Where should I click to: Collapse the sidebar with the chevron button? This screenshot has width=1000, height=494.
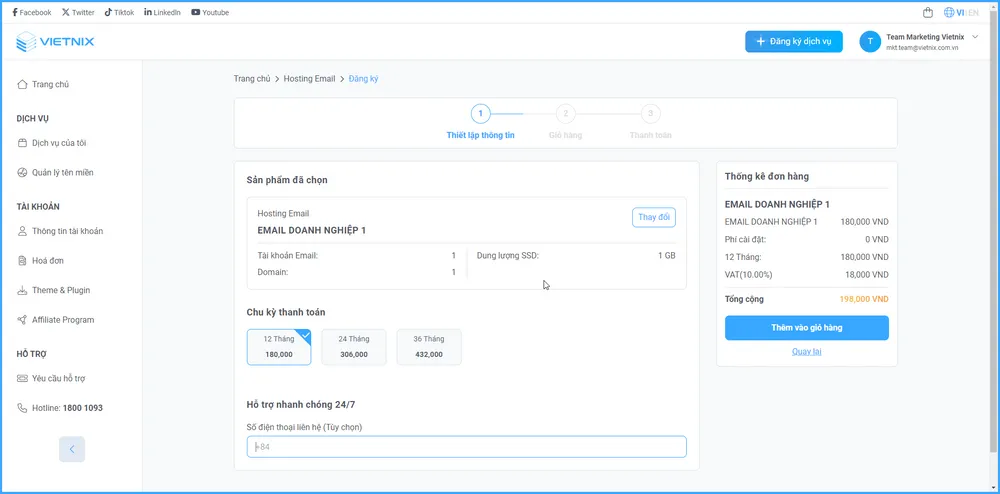pos(72,449)
